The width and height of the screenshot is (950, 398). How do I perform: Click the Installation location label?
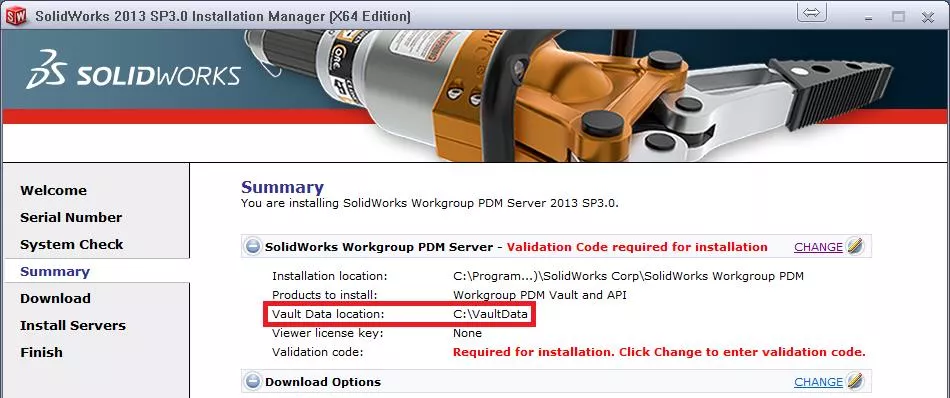click(x=330, y=277)
